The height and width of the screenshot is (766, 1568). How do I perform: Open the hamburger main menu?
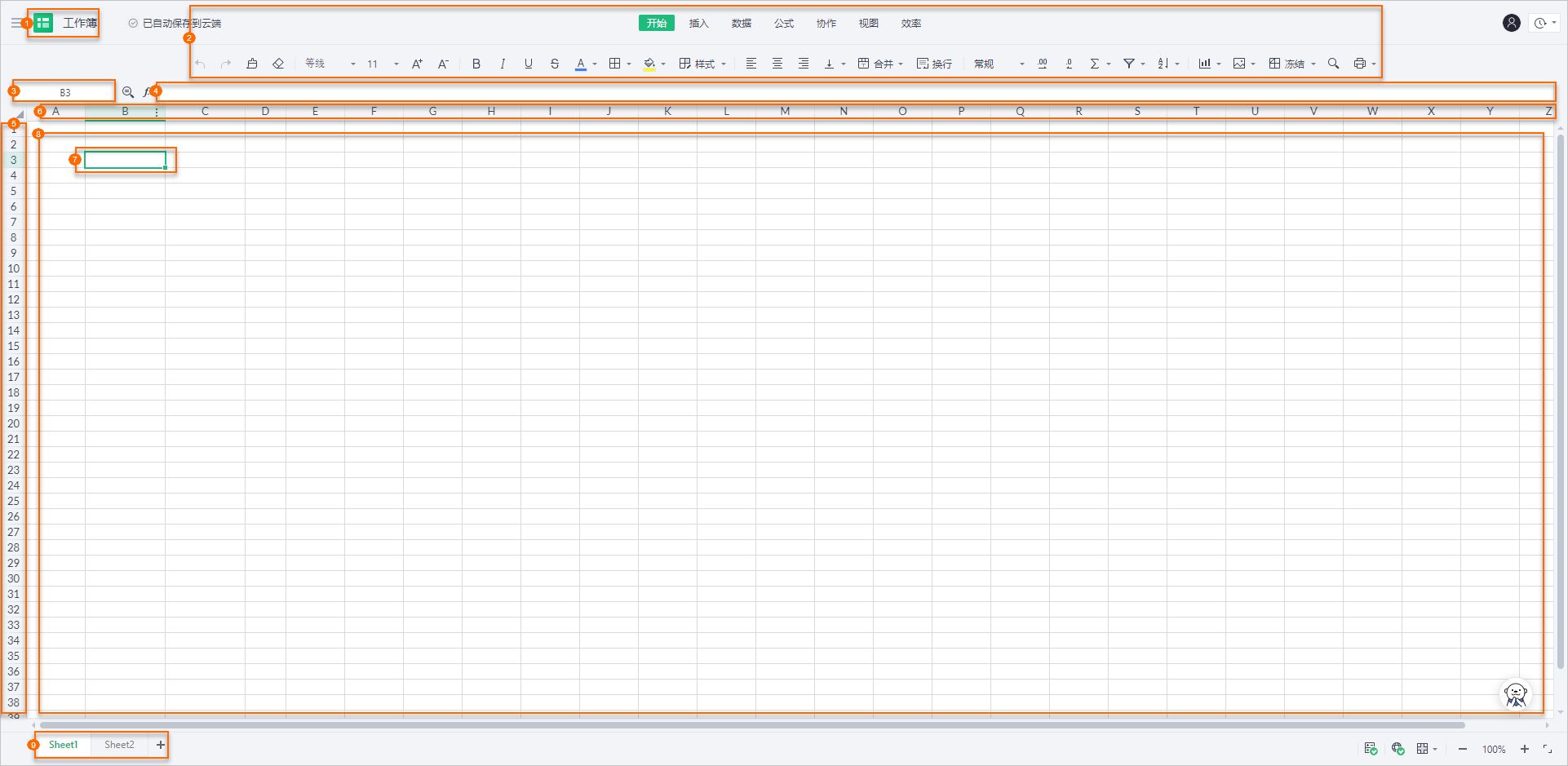(x=16, y=23)
